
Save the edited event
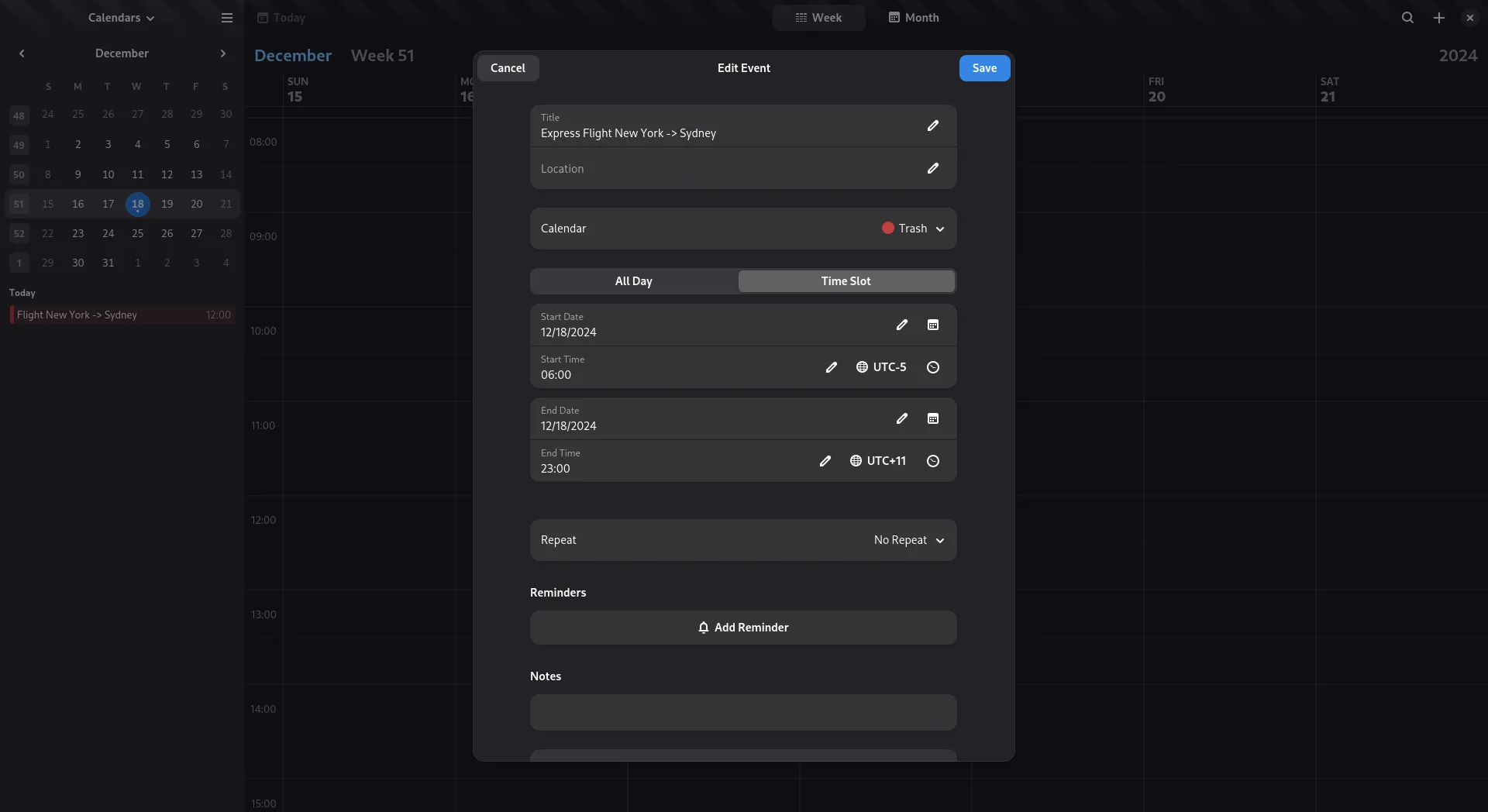coord(984,68)
